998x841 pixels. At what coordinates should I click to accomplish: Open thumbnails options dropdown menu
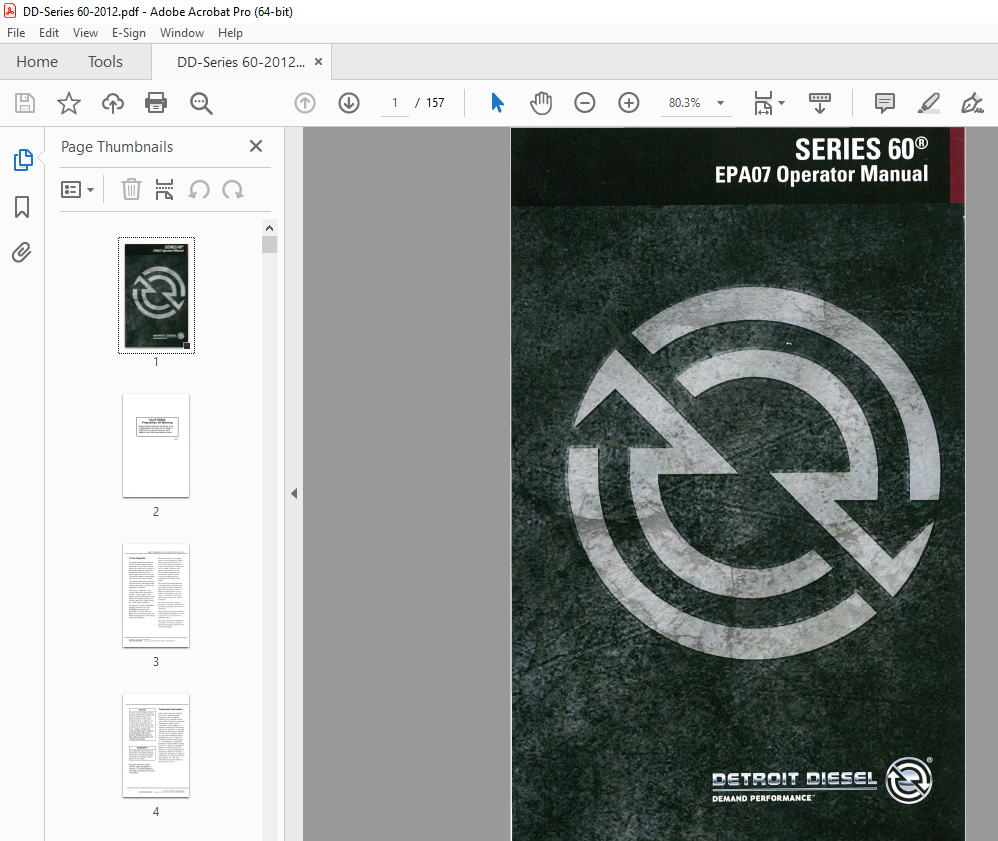click(77, 190)
